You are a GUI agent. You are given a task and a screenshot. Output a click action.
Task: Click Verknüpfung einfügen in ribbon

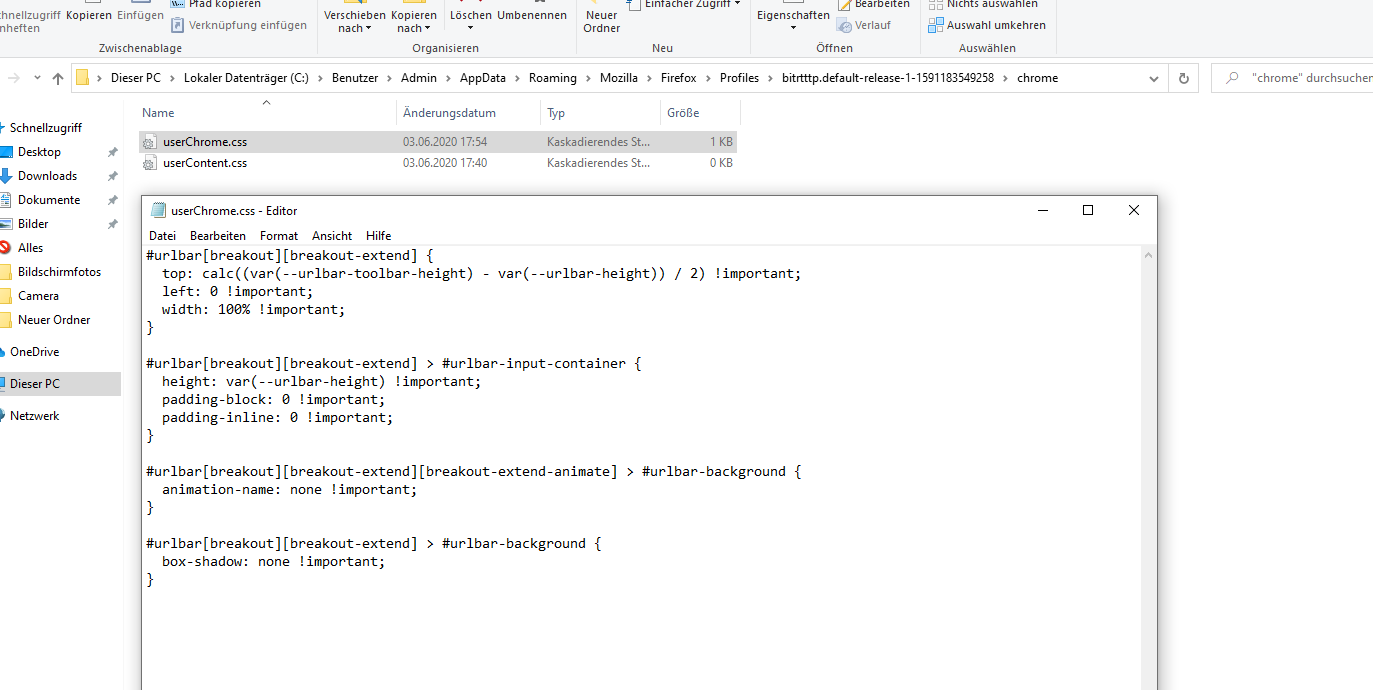coord(238,25)
